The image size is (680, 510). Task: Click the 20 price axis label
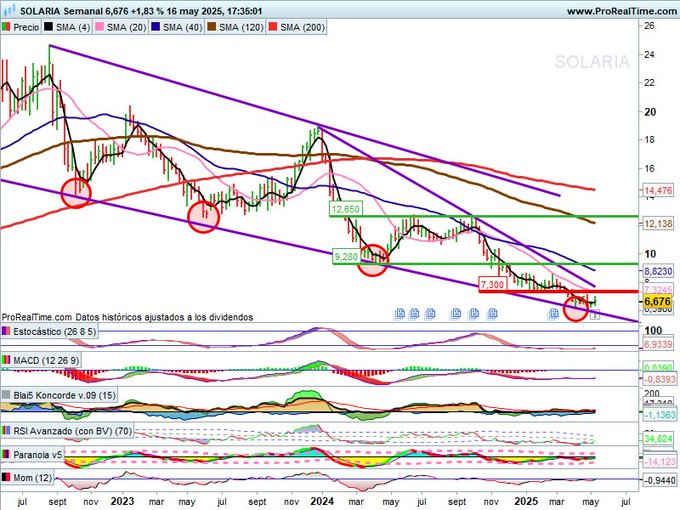(650, 112)
